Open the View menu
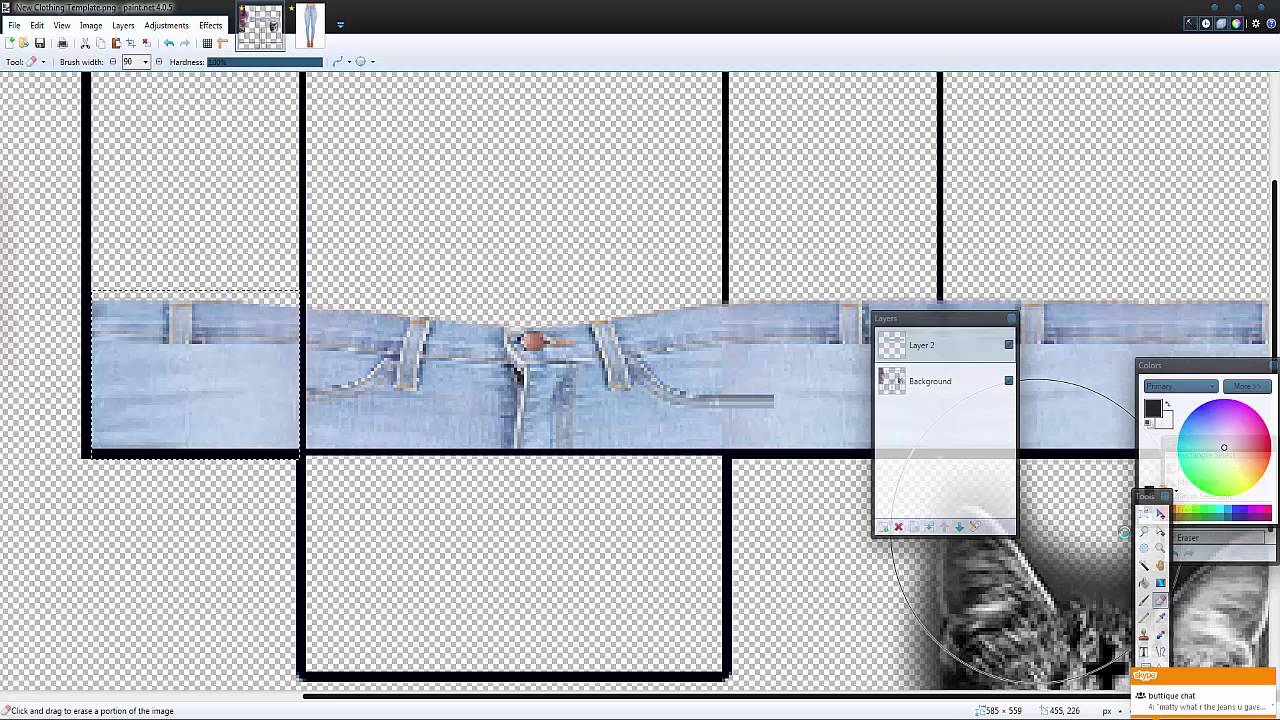Image resolution: width=1280 pixels, height=720 pixels. coord(62,25)
